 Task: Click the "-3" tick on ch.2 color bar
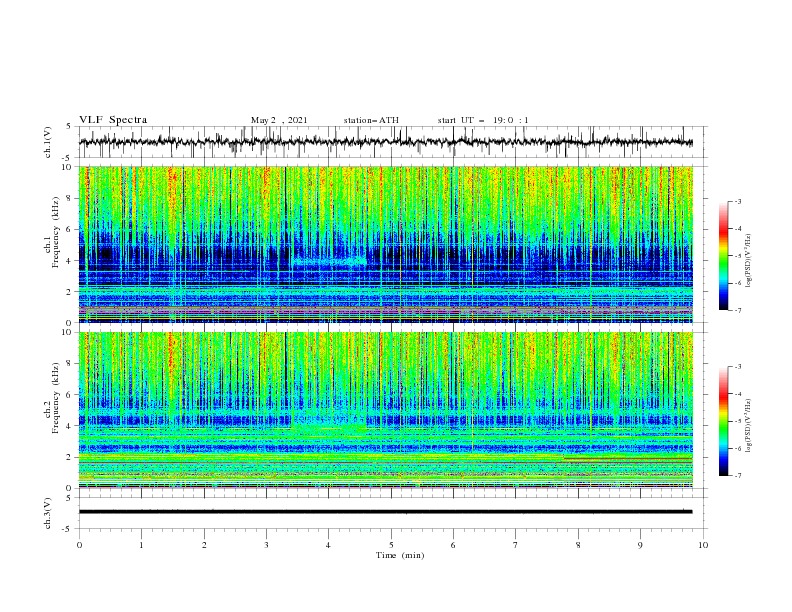coord(737,367)
